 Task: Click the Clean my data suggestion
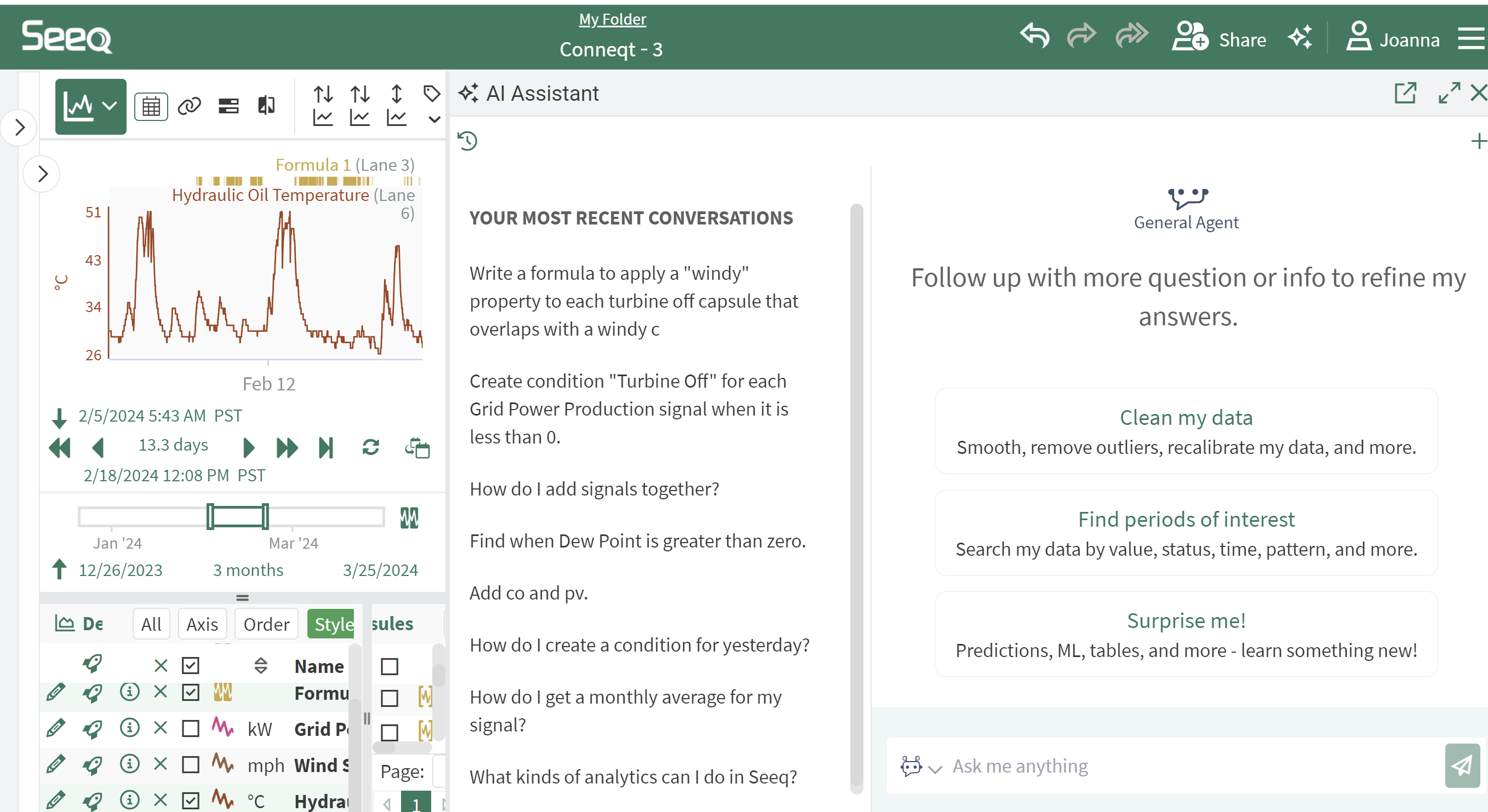(1186, 430)
